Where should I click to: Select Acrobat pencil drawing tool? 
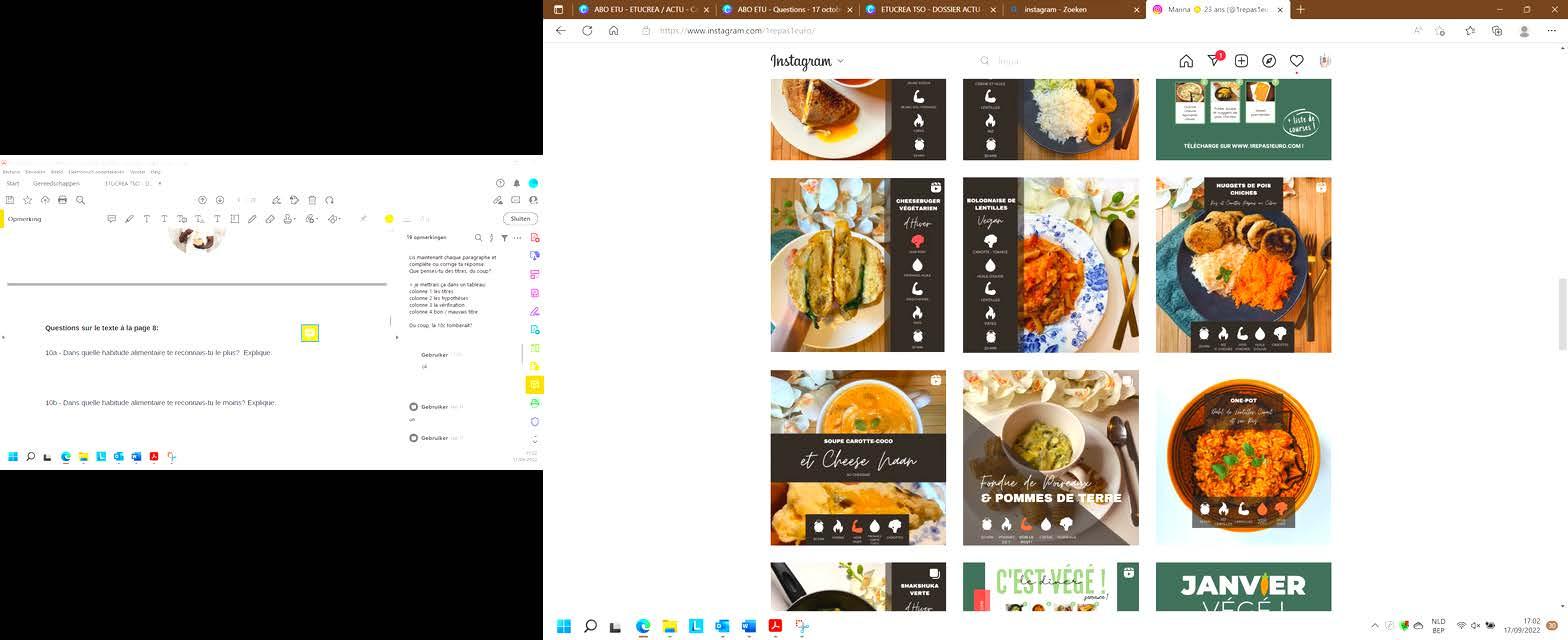click(x=252, y=219)
